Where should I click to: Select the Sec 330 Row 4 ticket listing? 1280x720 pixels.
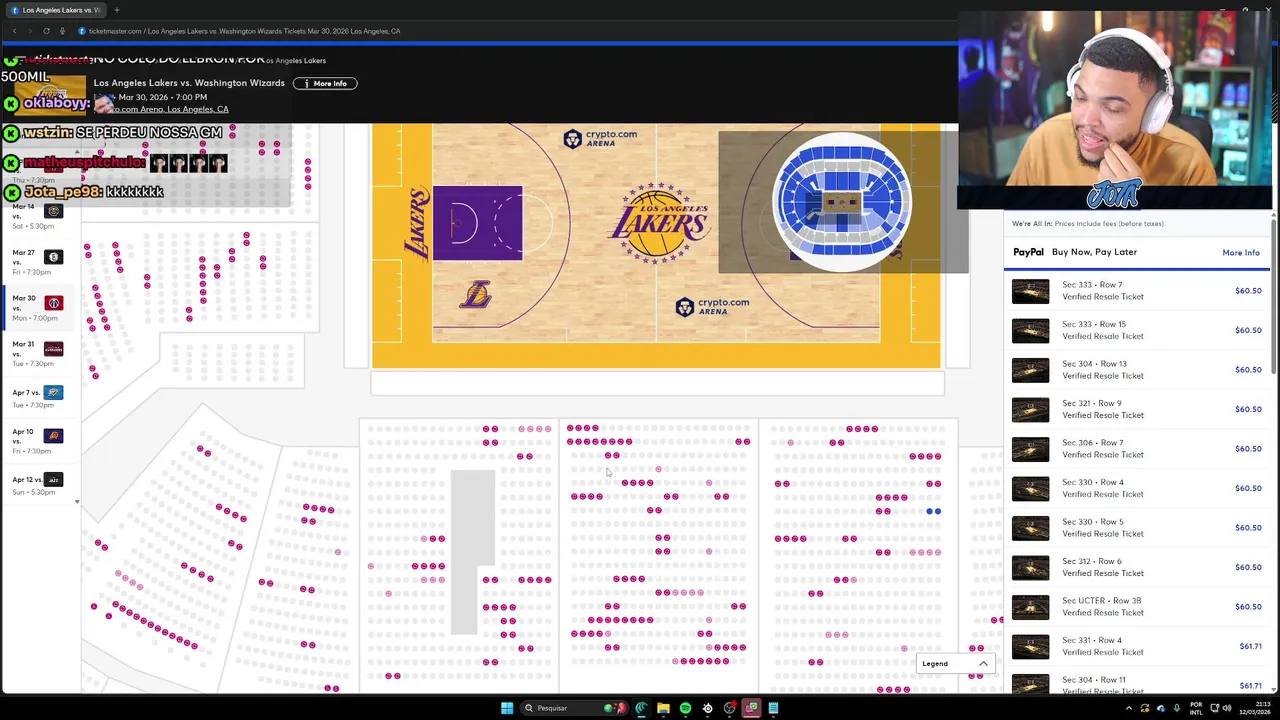click(x=1137, y=488)
